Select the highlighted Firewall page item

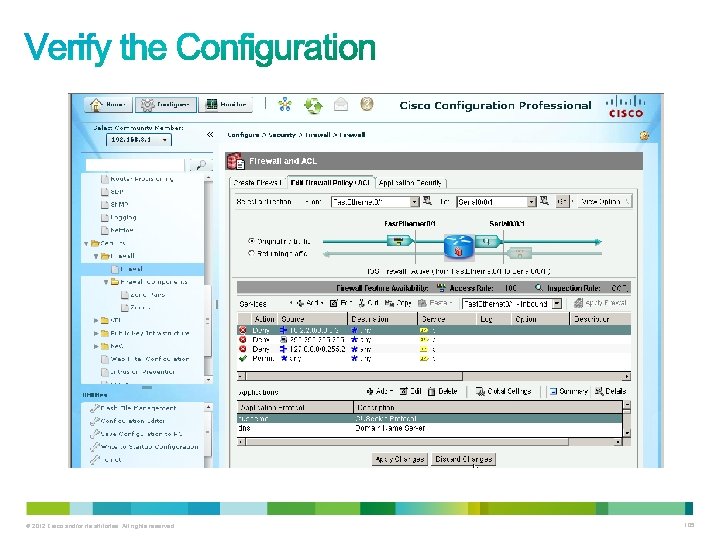click(142, 269)
